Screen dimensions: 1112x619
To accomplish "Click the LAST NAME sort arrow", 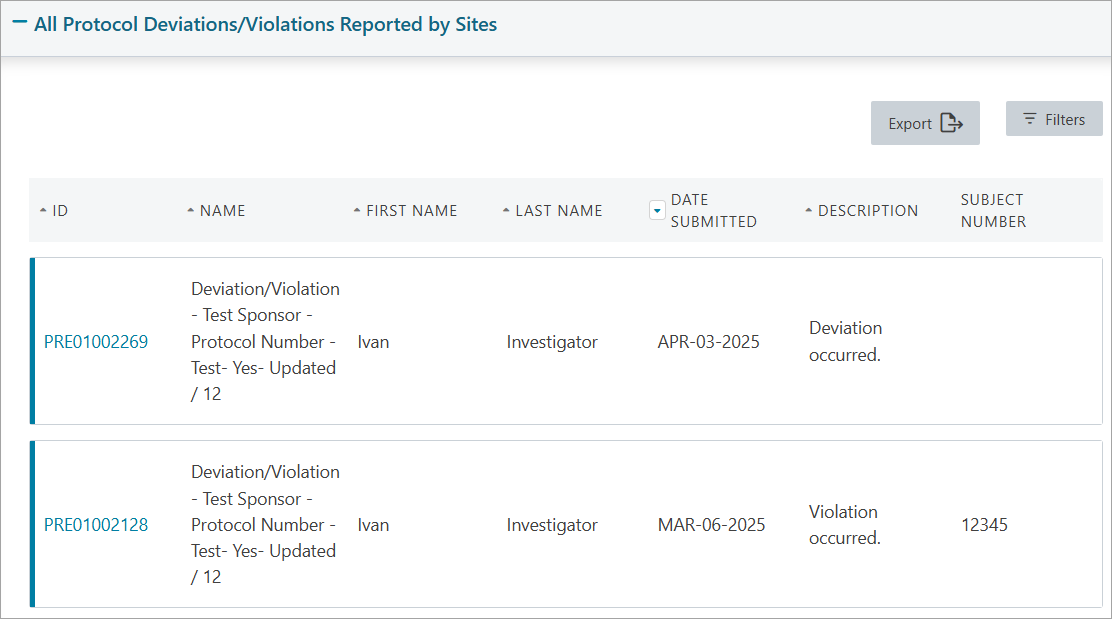I will click(505, 210).
